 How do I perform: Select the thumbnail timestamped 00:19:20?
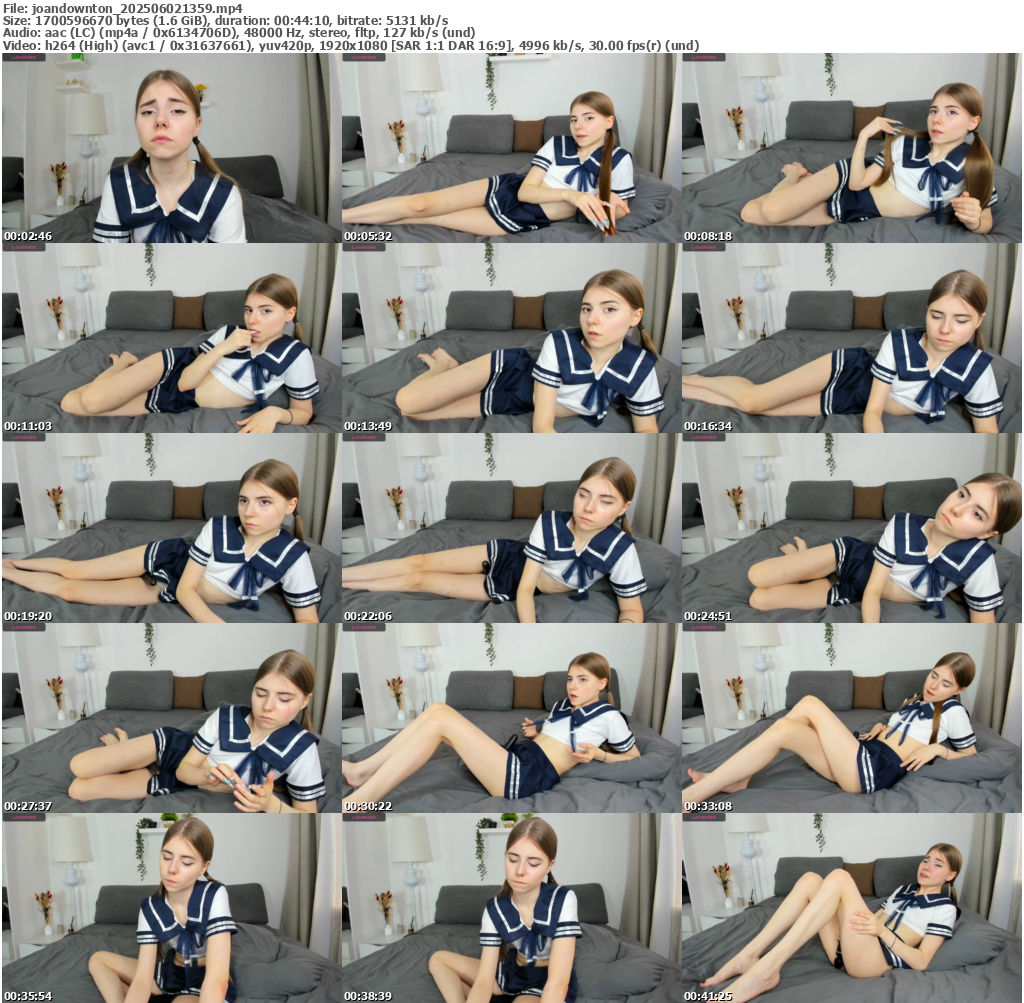(171, 528)
